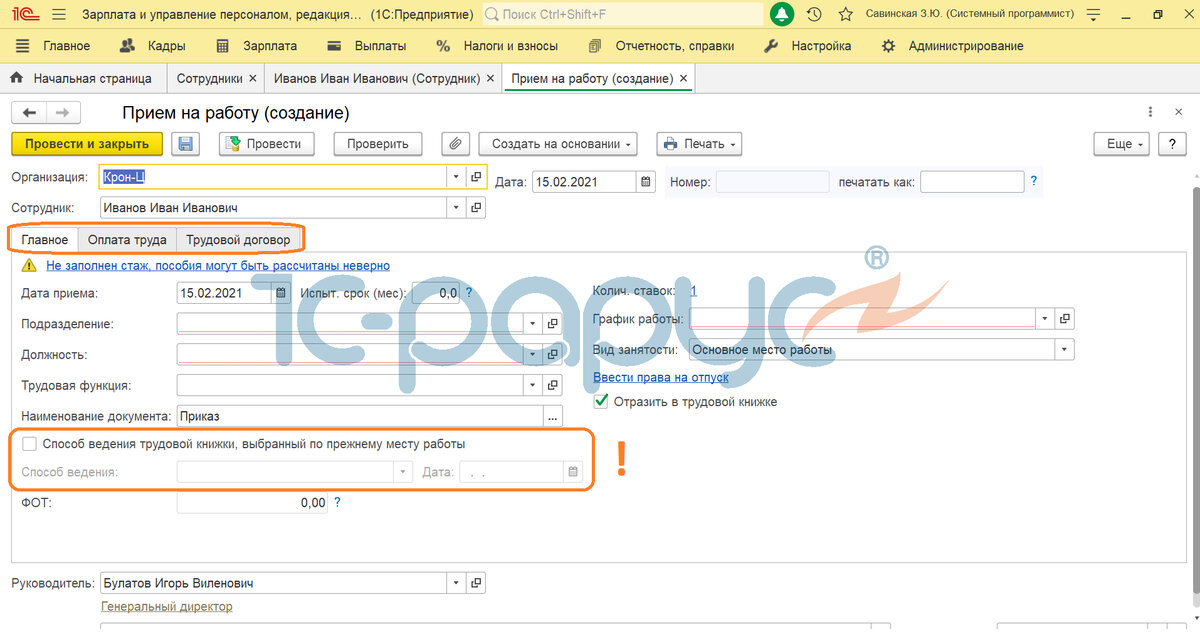Screen dimensions: 1200x639
Task: Show help for печатать как question mark
Action: [1034, 182]
